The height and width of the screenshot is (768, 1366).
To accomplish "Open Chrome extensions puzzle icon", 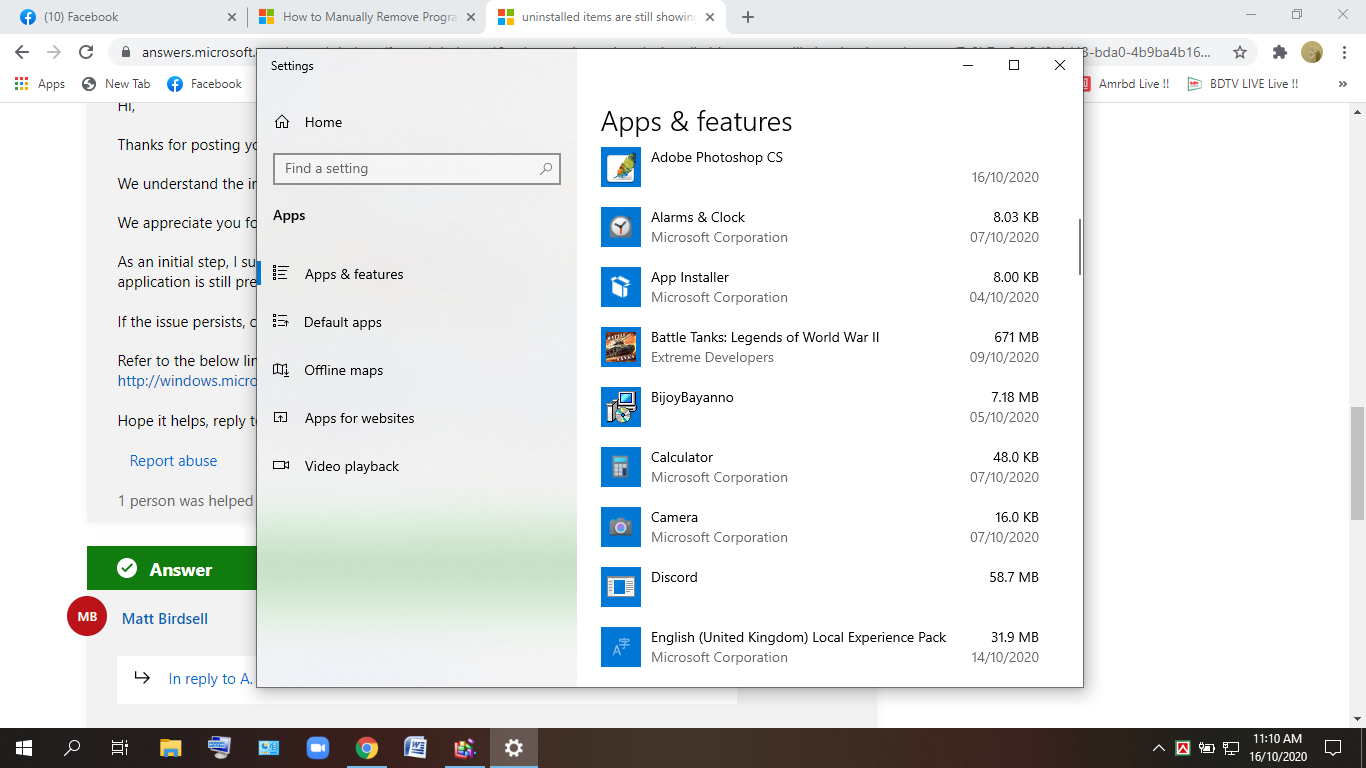I will 1279,52.
